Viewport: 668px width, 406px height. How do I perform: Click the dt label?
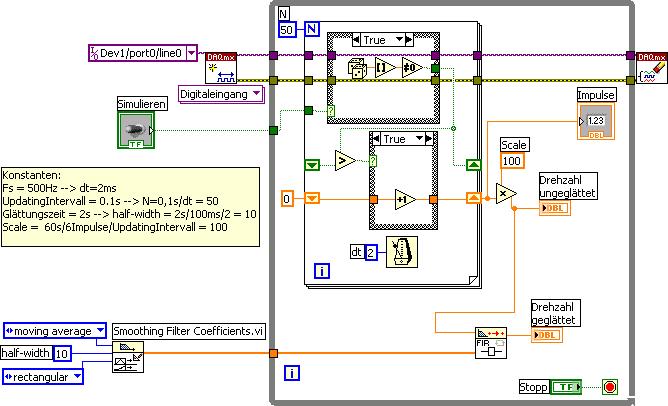click(x=357, y=252)
